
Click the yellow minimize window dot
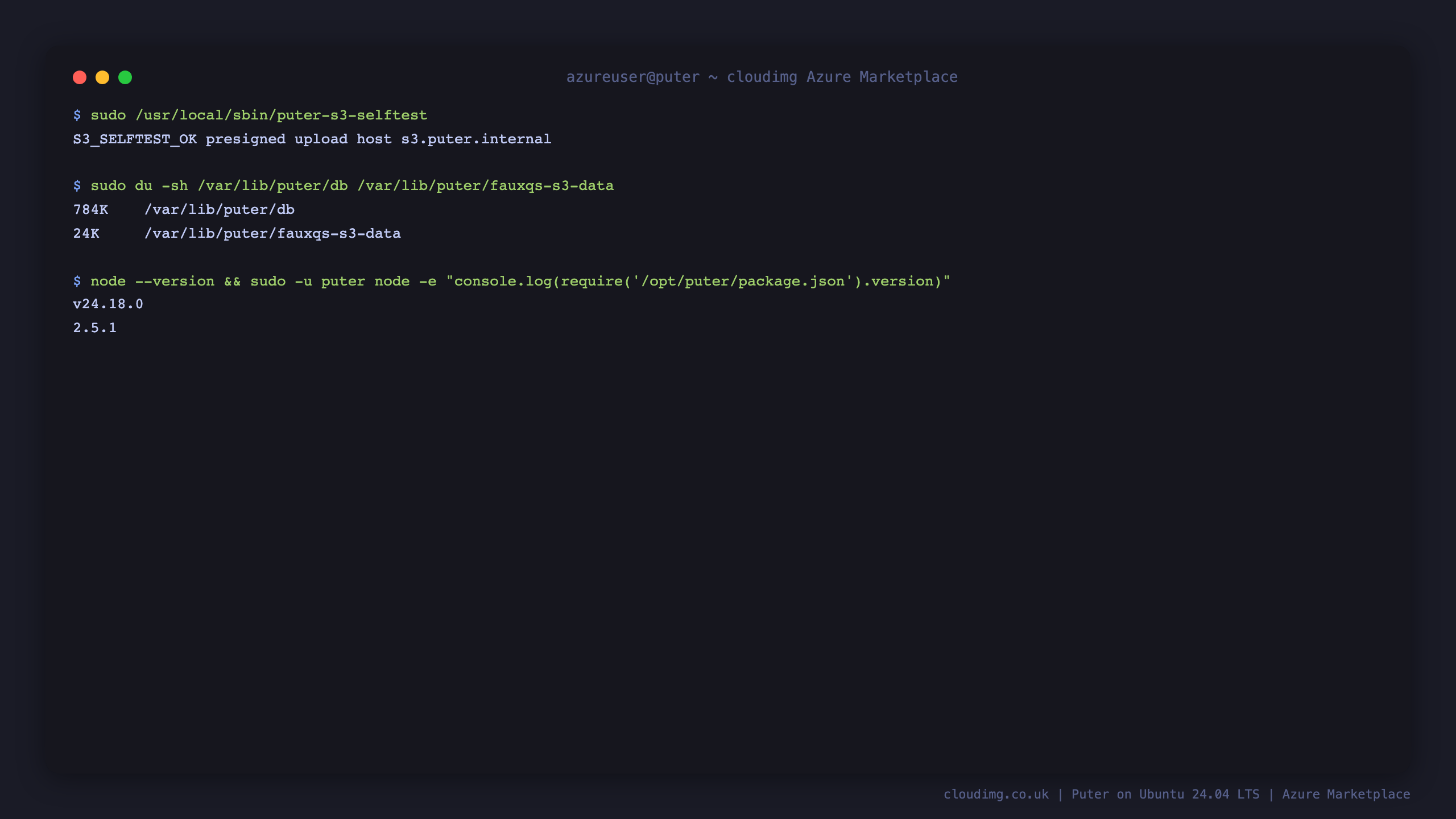point(102,77)
